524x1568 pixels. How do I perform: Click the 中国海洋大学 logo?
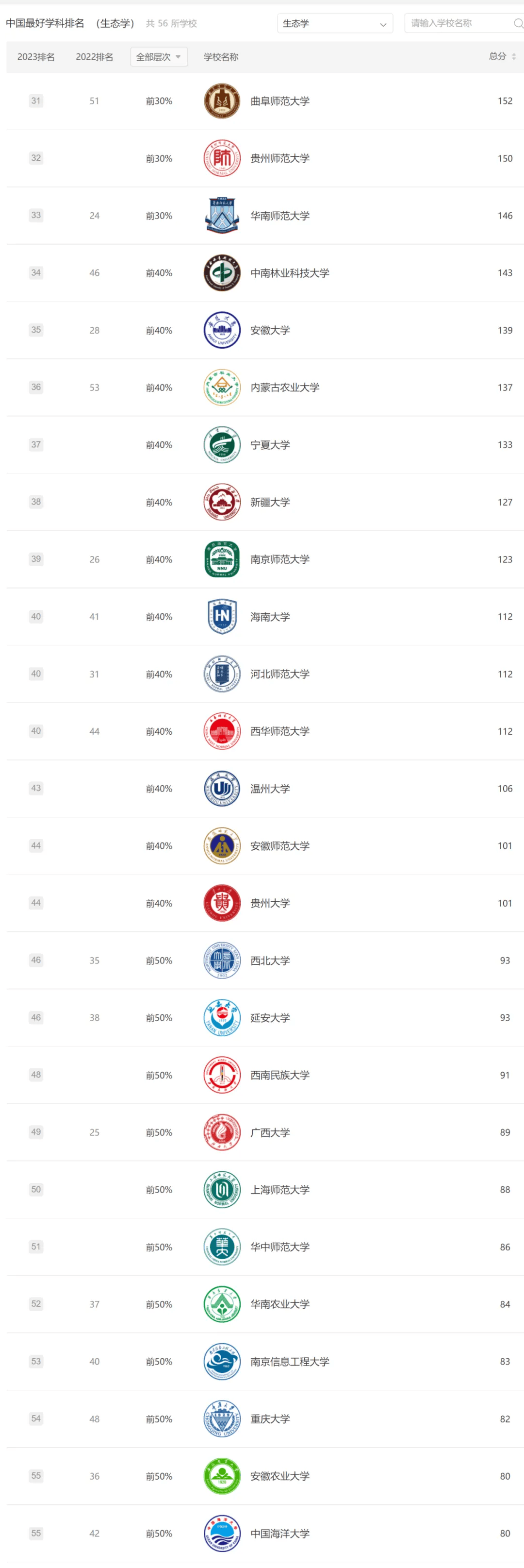pos(222,1534)
